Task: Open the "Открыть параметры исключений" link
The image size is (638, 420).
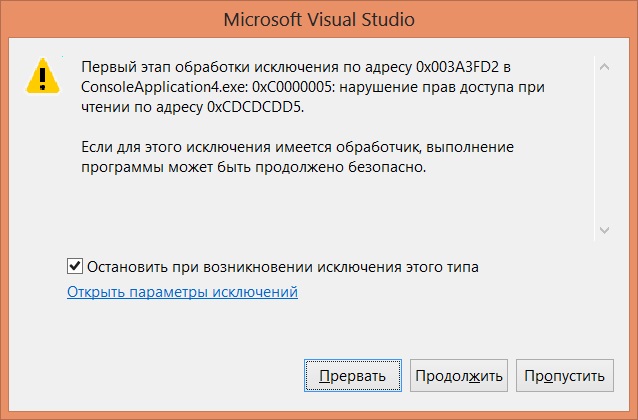Action: 182,292
